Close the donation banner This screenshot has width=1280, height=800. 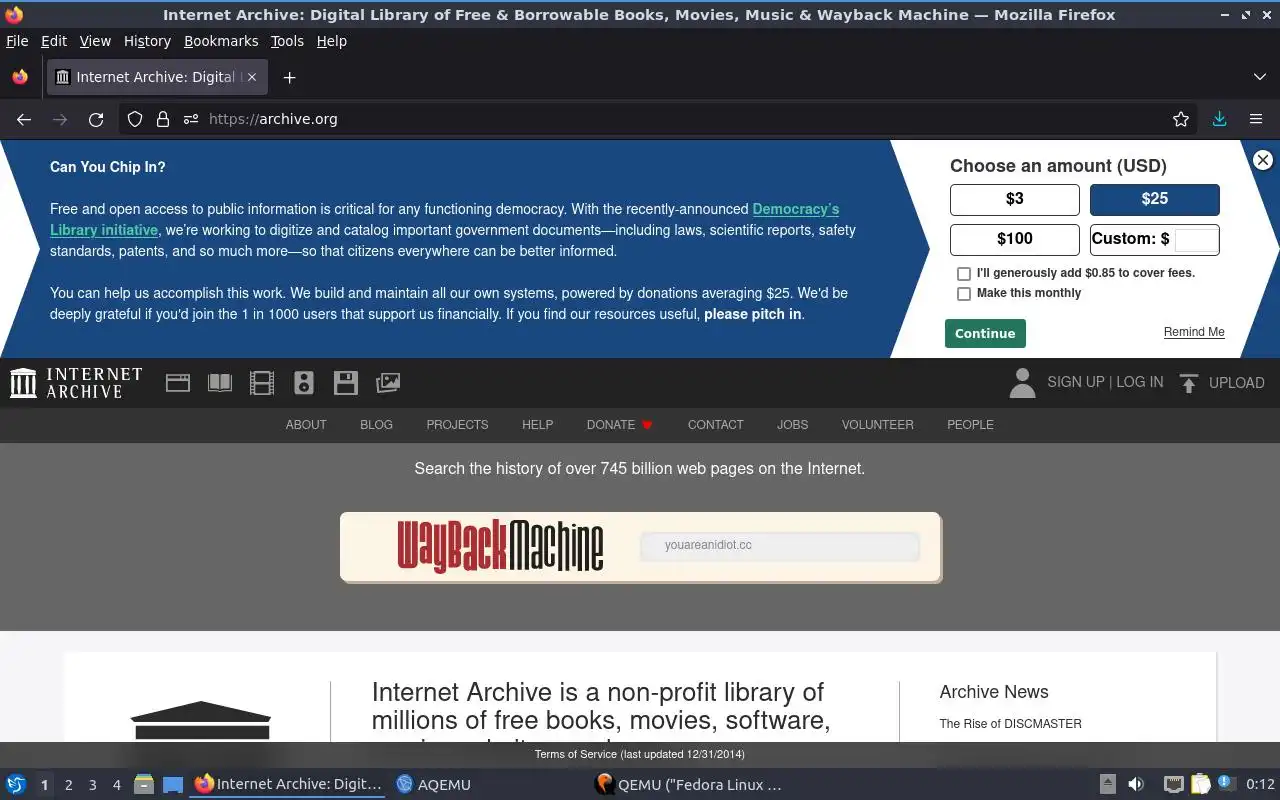(1263, 160)
